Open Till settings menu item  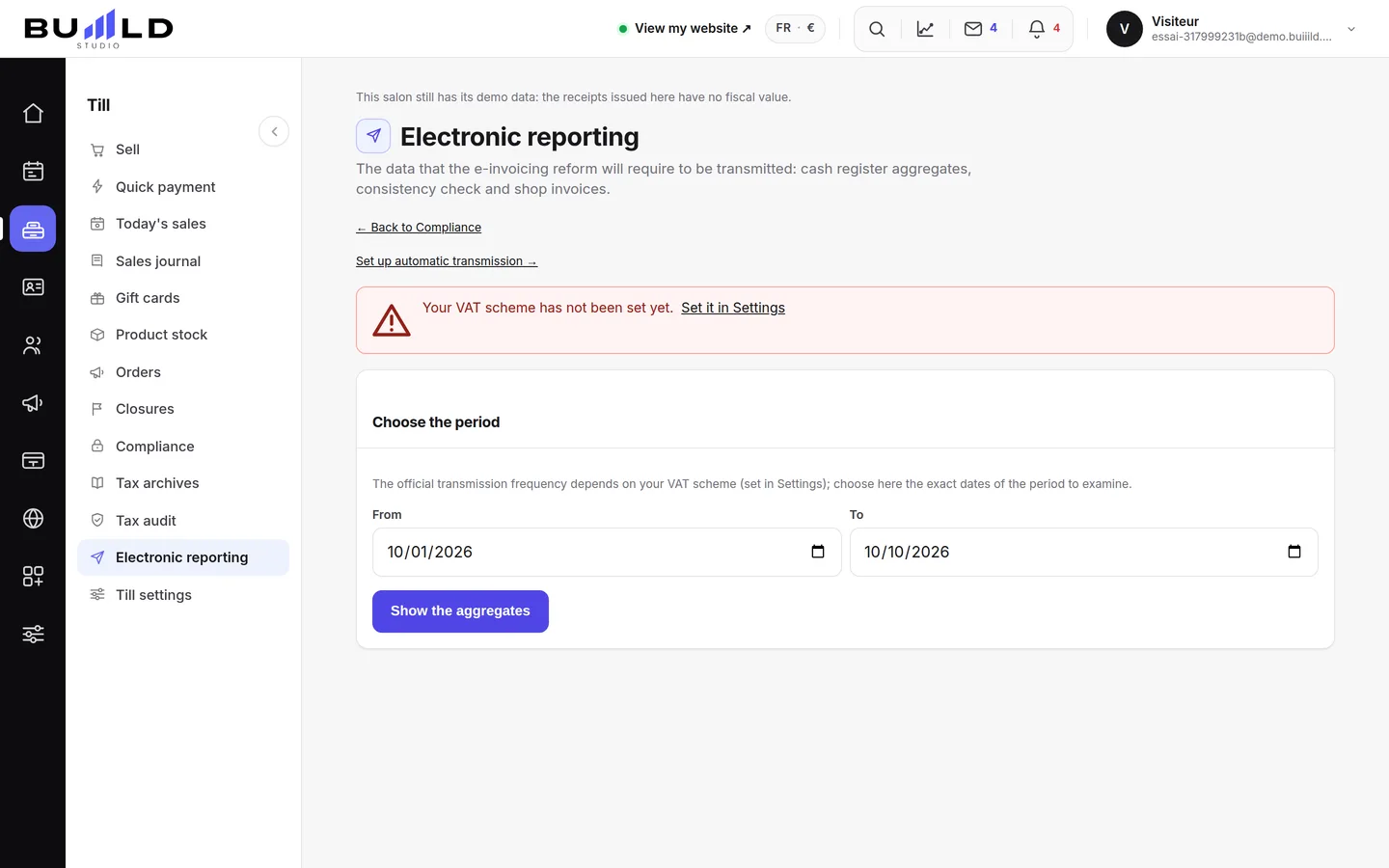(183, 595)
